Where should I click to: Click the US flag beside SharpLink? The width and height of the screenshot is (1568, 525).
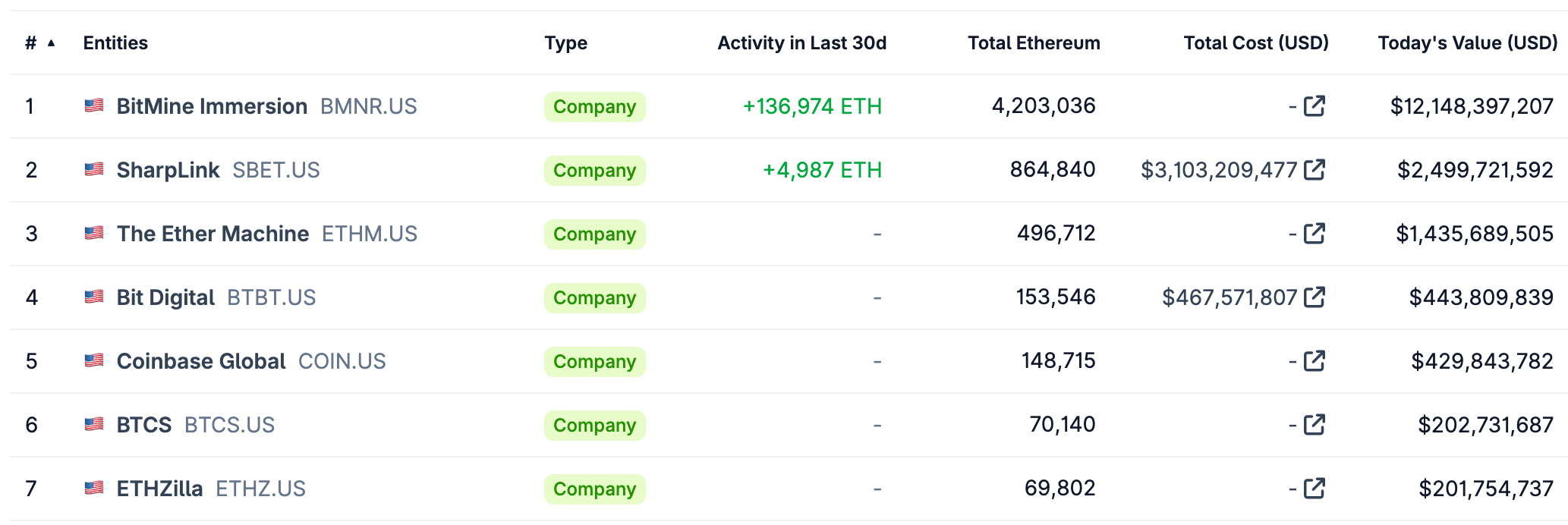[x=94, y=170]
